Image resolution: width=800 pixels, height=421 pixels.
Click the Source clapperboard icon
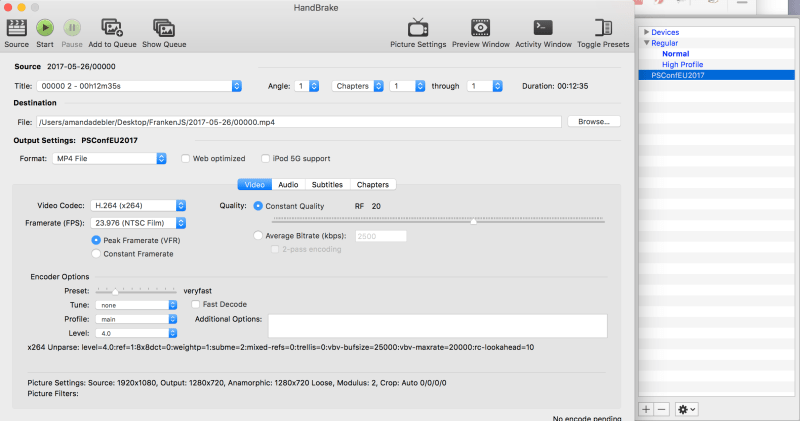tap(16, 28)
